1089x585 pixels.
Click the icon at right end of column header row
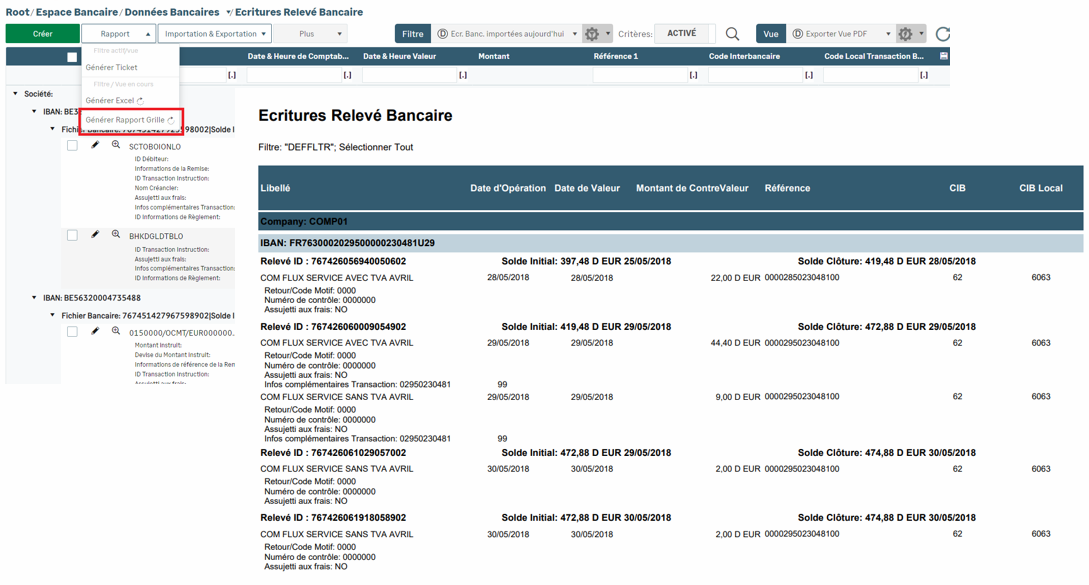943,57
